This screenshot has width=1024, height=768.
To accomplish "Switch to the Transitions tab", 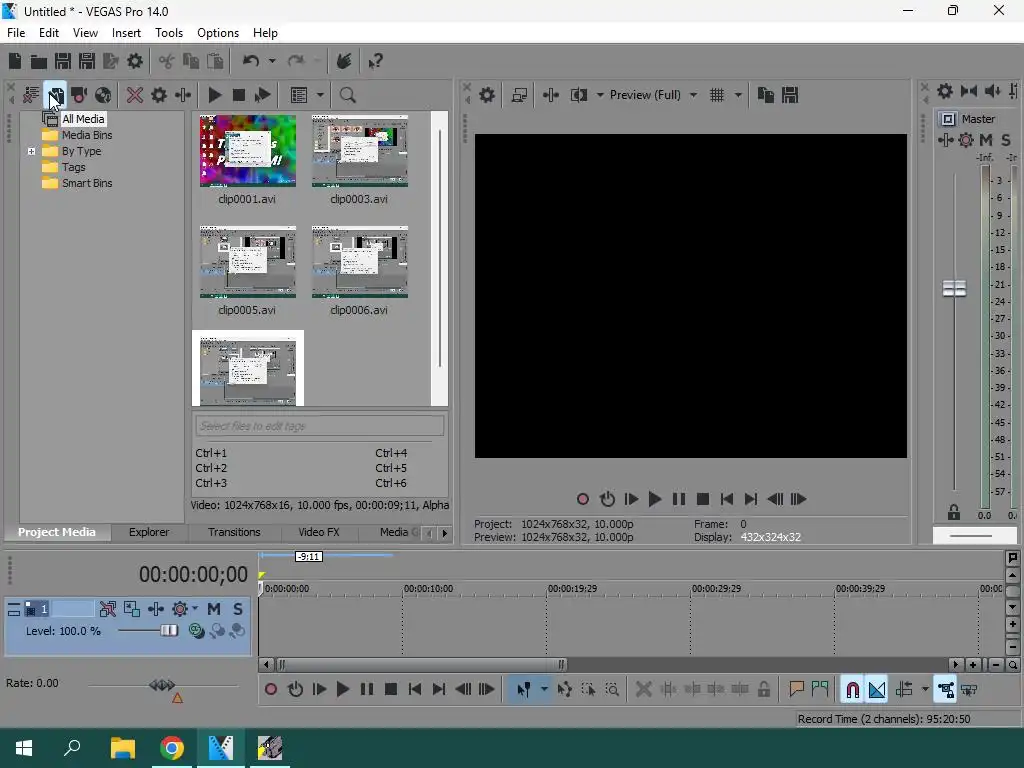I will pos(234,532).
